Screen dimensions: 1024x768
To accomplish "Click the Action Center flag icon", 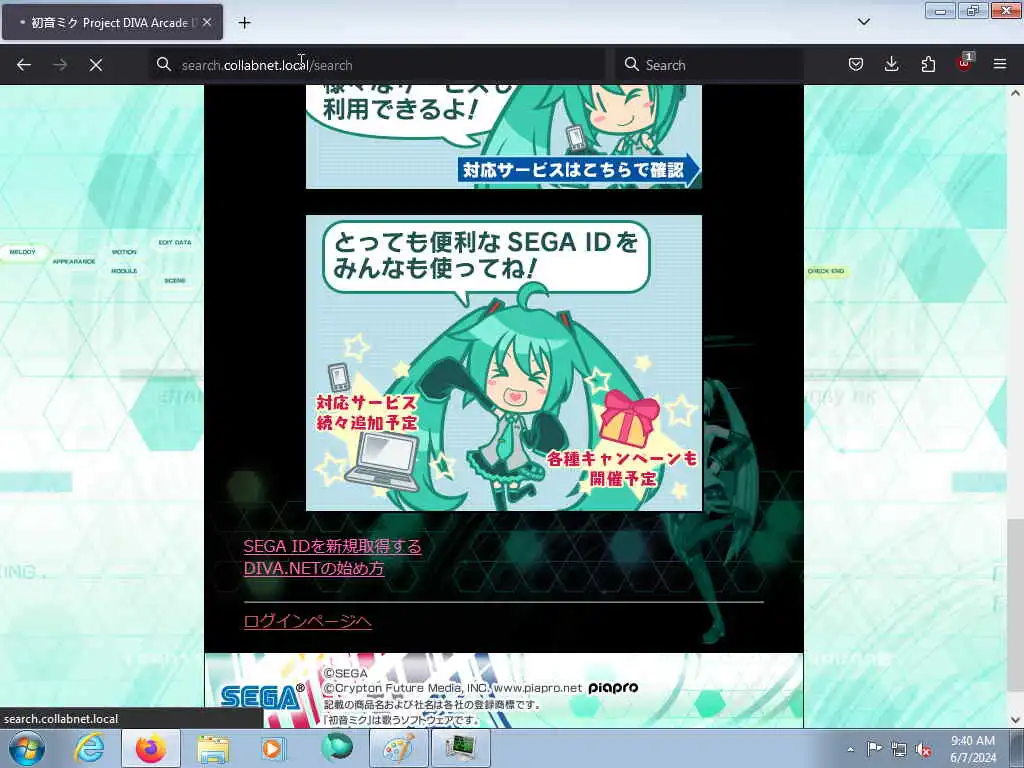I will (x=874, y=749).
